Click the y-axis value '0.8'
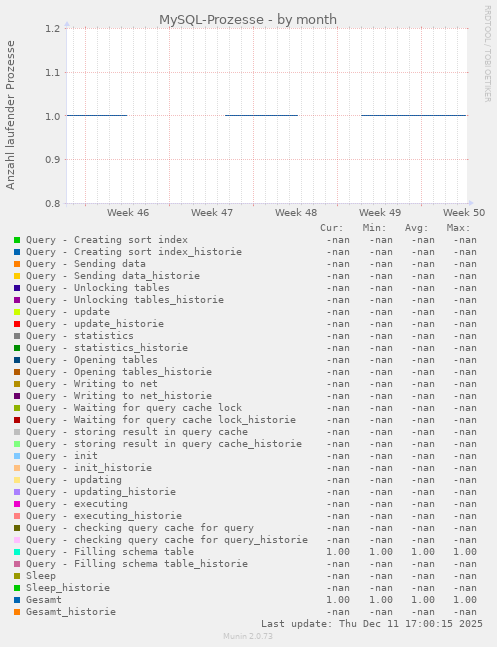 point(53,203)
